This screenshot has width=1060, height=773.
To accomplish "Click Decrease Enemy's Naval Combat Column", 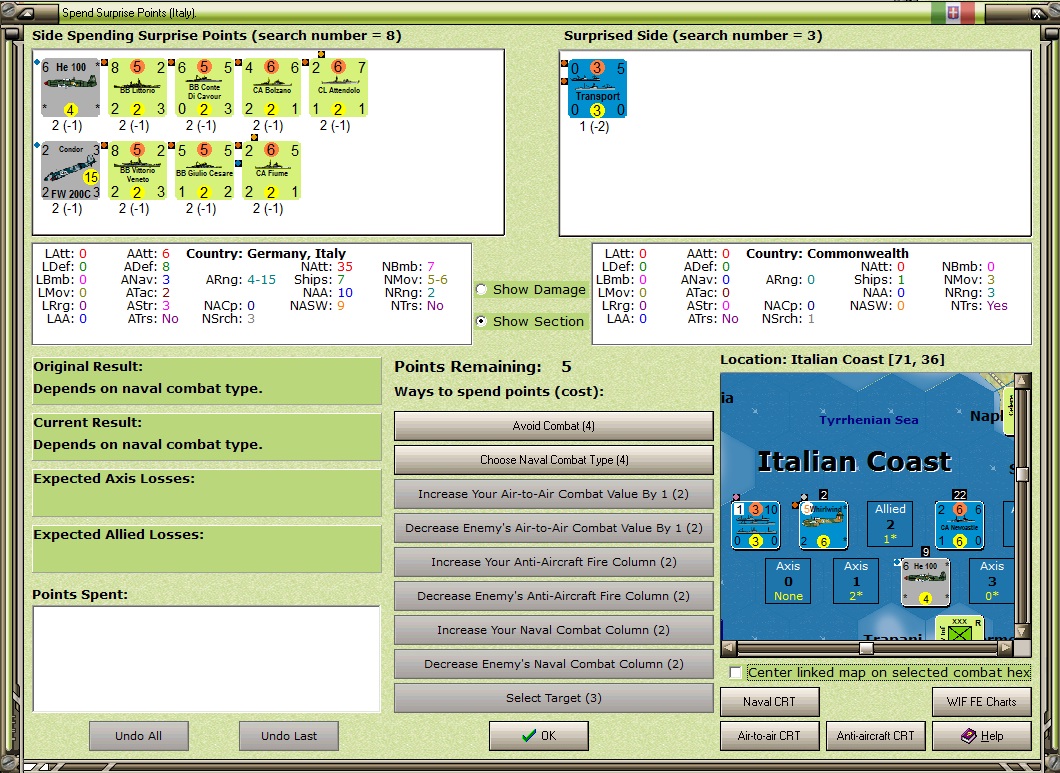I will click(554, 664).
